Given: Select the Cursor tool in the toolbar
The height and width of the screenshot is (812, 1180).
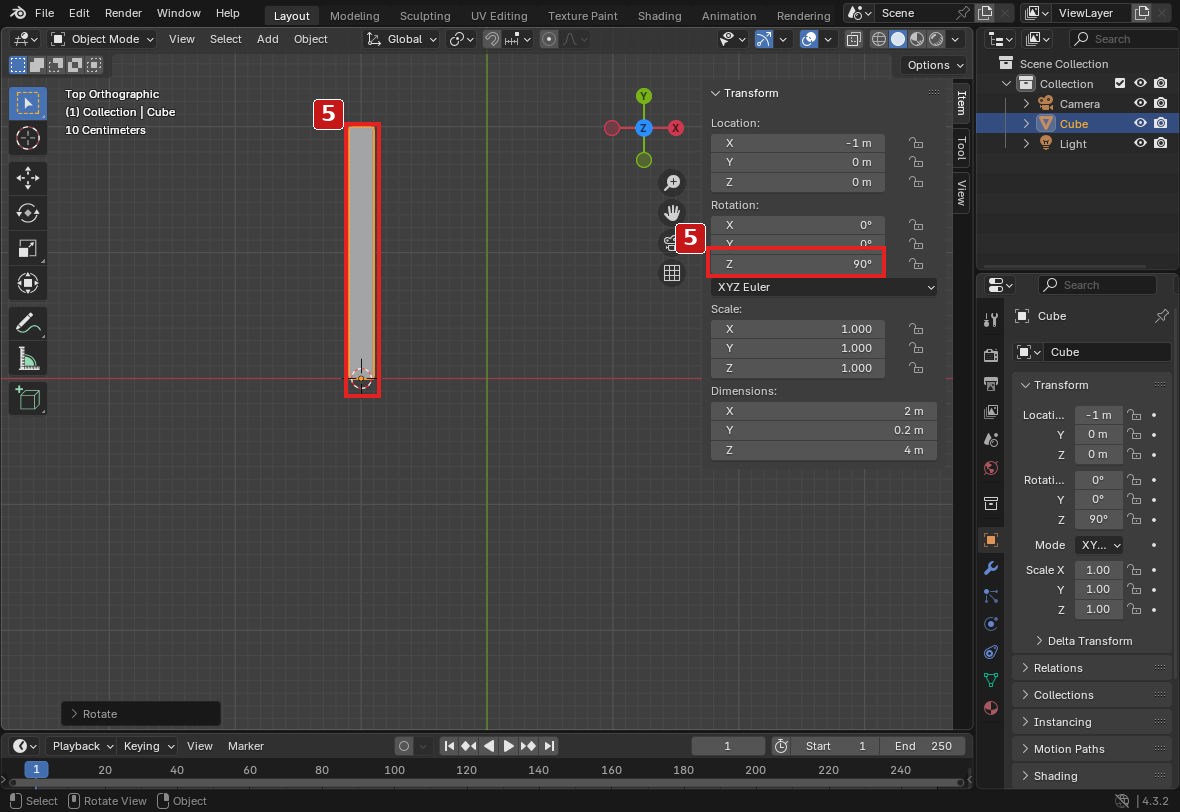Looking at the screenshot, I should 28,138.
